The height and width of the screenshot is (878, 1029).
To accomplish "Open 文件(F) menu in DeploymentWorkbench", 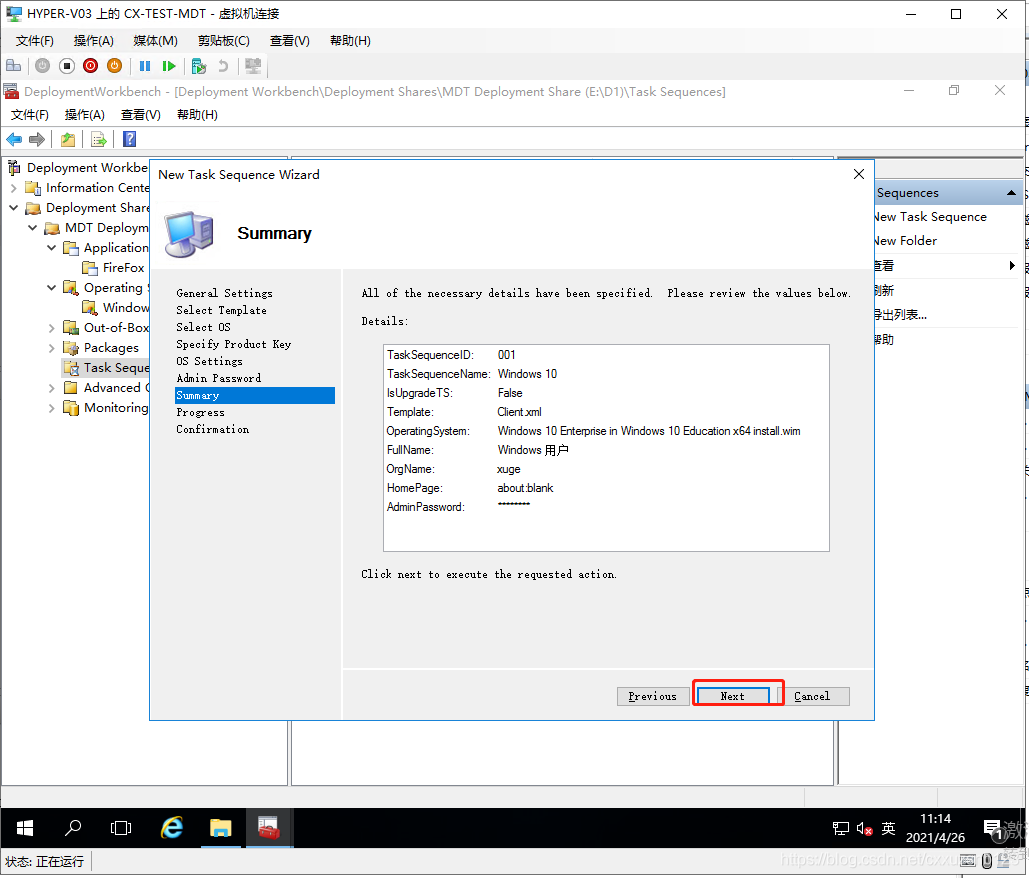I will (30, 115).
